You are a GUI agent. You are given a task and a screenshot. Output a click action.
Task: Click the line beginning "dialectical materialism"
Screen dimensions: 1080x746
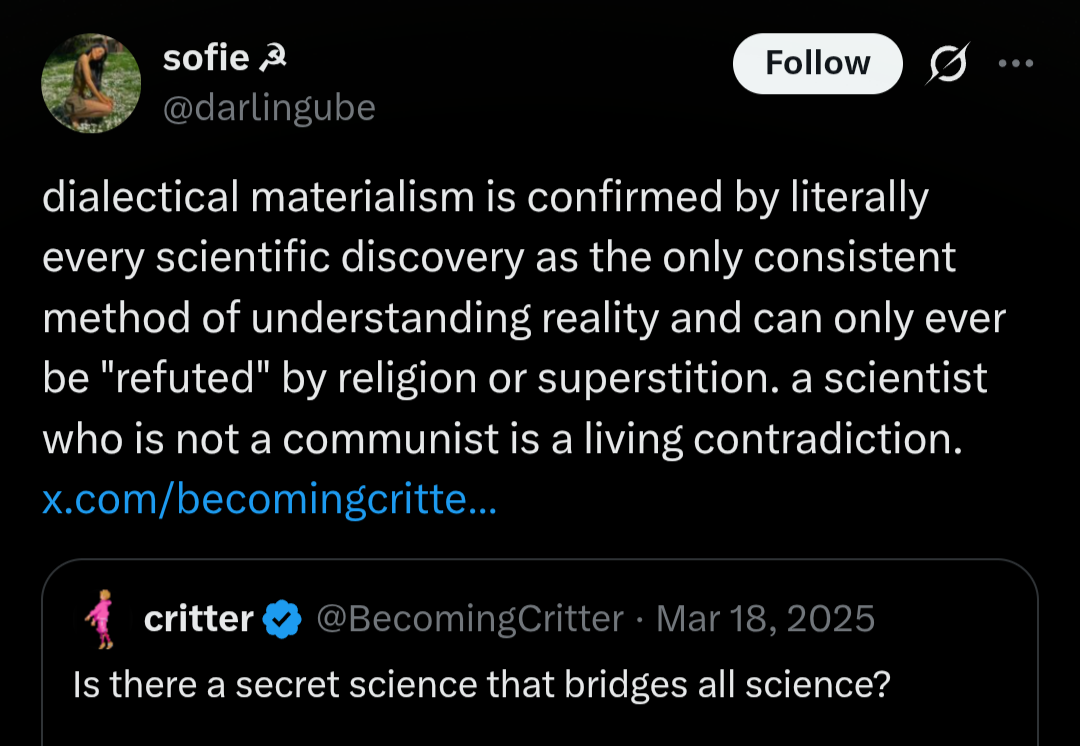(484, 198)
